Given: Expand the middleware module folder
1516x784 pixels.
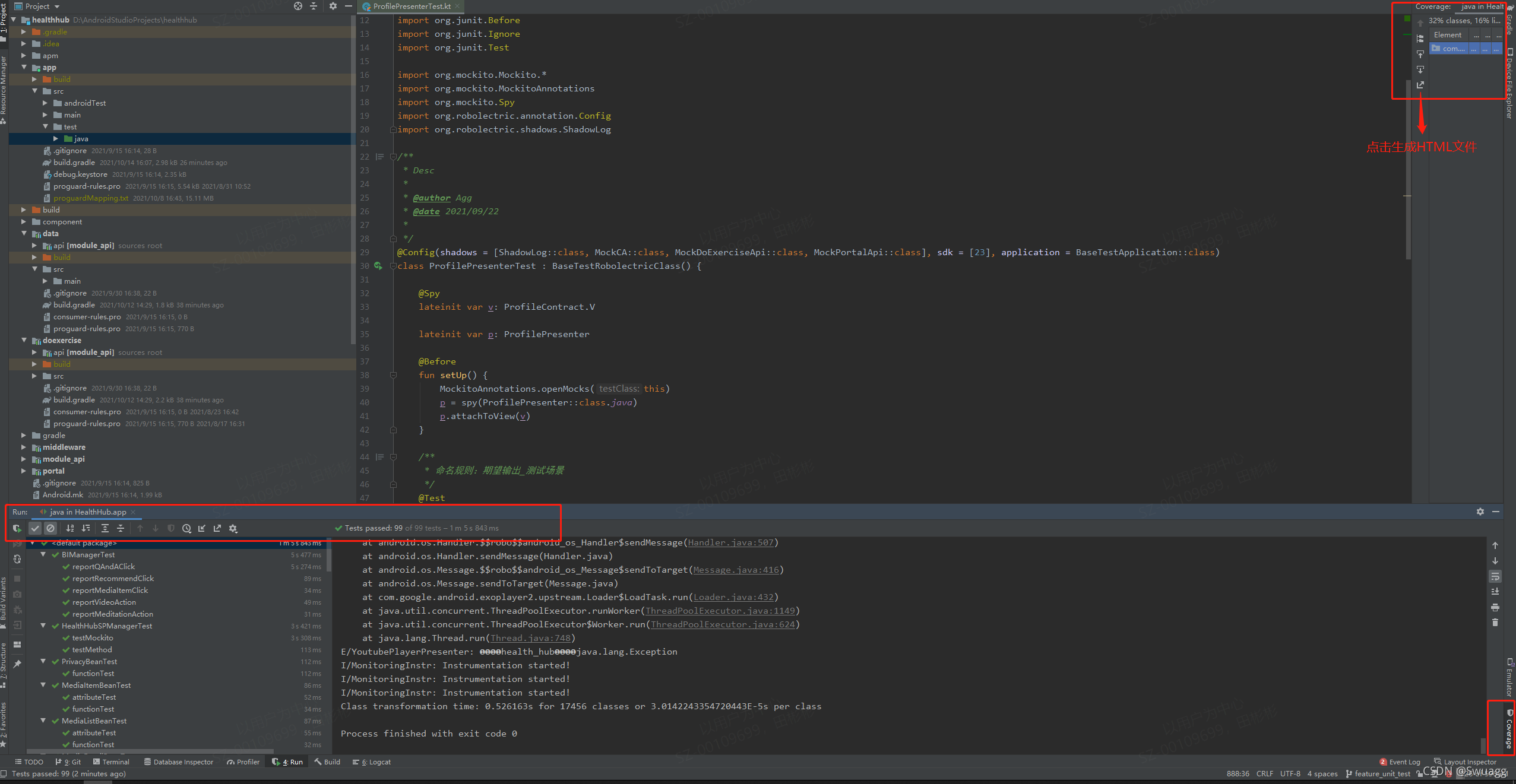Looking at the screenshot, I should click(24, 447).
